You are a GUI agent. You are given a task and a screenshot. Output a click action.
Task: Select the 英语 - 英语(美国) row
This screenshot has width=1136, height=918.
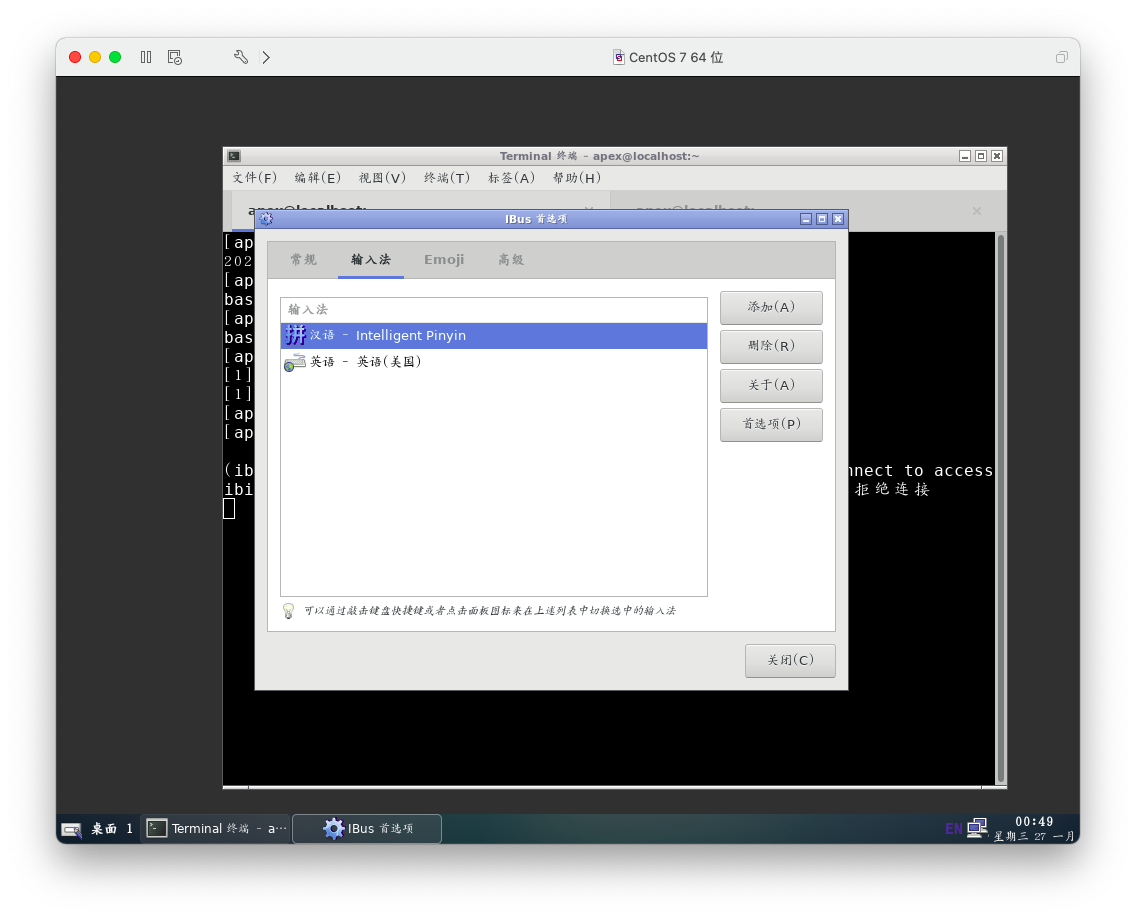(x=493, y=362)
